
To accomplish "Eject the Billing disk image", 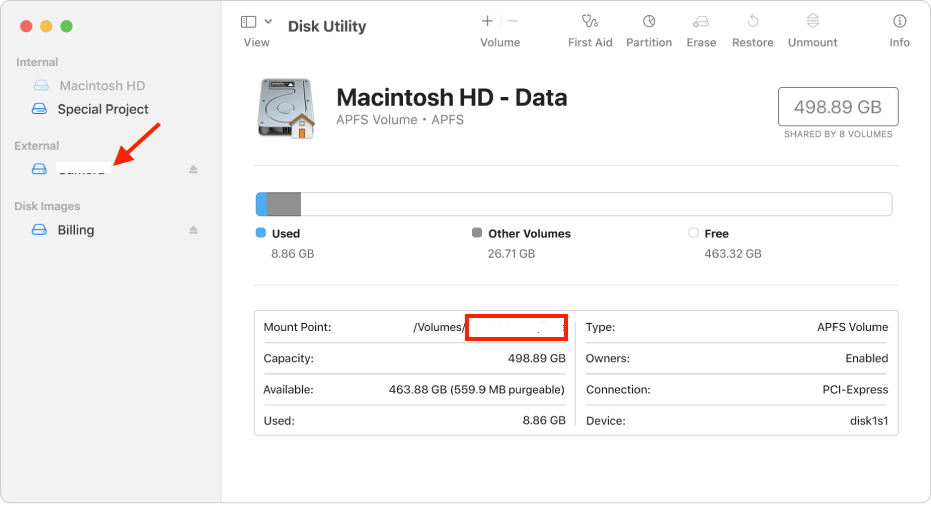I will (x=194, y=230).
